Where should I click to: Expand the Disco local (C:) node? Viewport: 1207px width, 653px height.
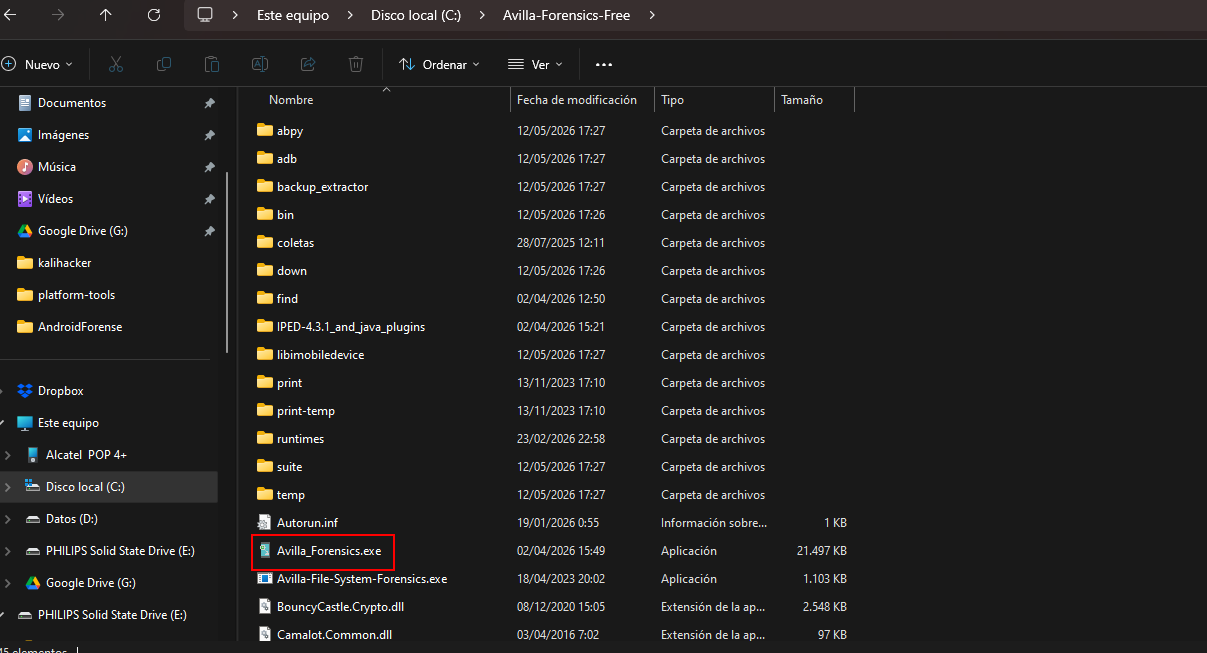pyautogui.click(x=8, y=487)
